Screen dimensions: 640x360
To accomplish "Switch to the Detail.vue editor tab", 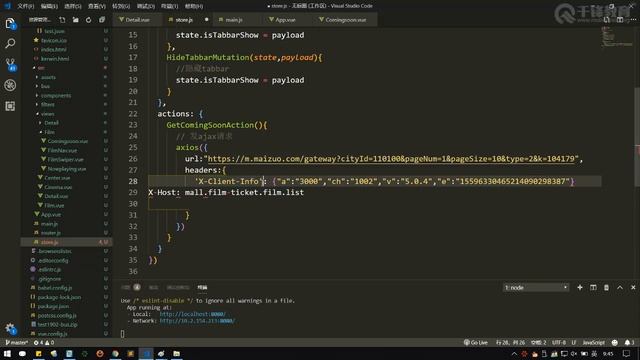I will click(137, 20).
